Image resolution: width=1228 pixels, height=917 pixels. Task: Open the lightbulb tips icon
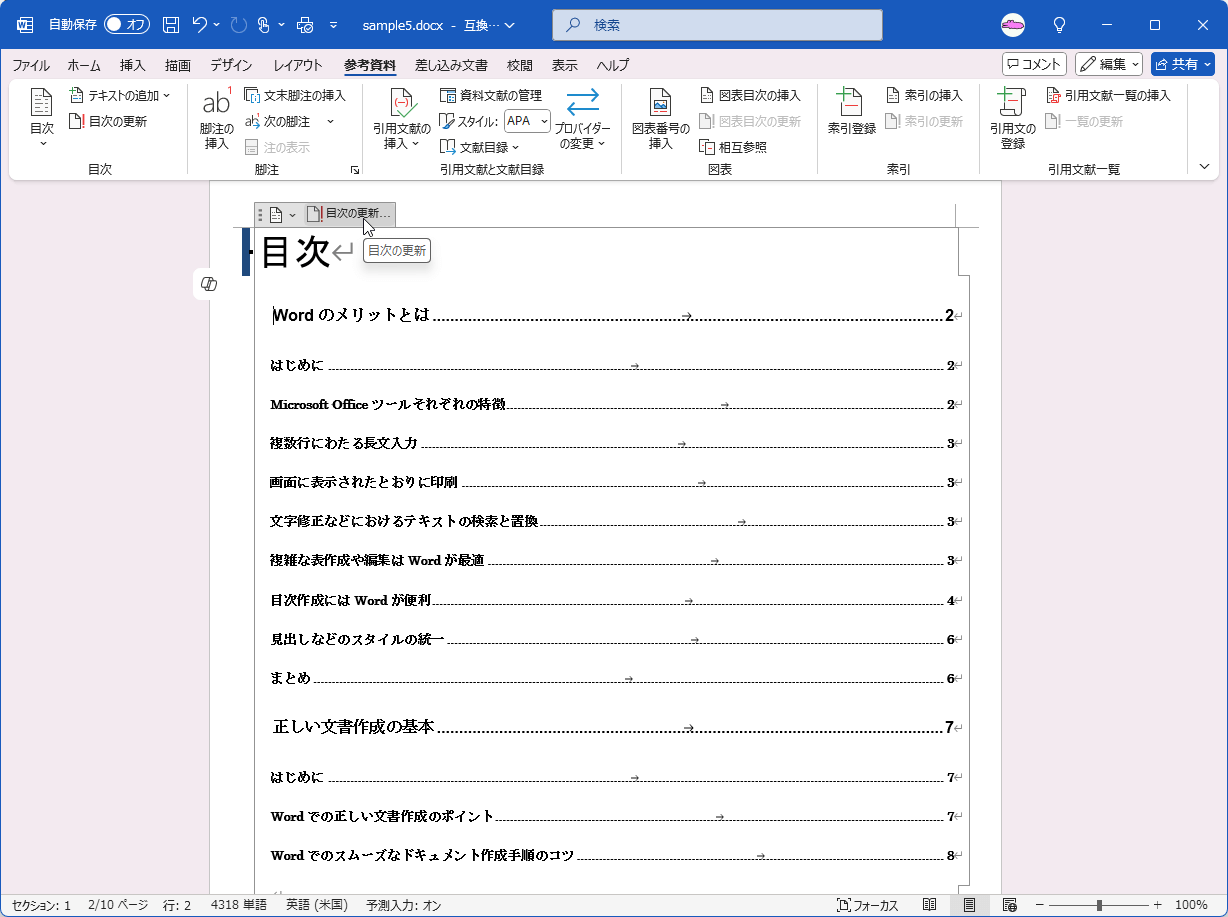1060,24
